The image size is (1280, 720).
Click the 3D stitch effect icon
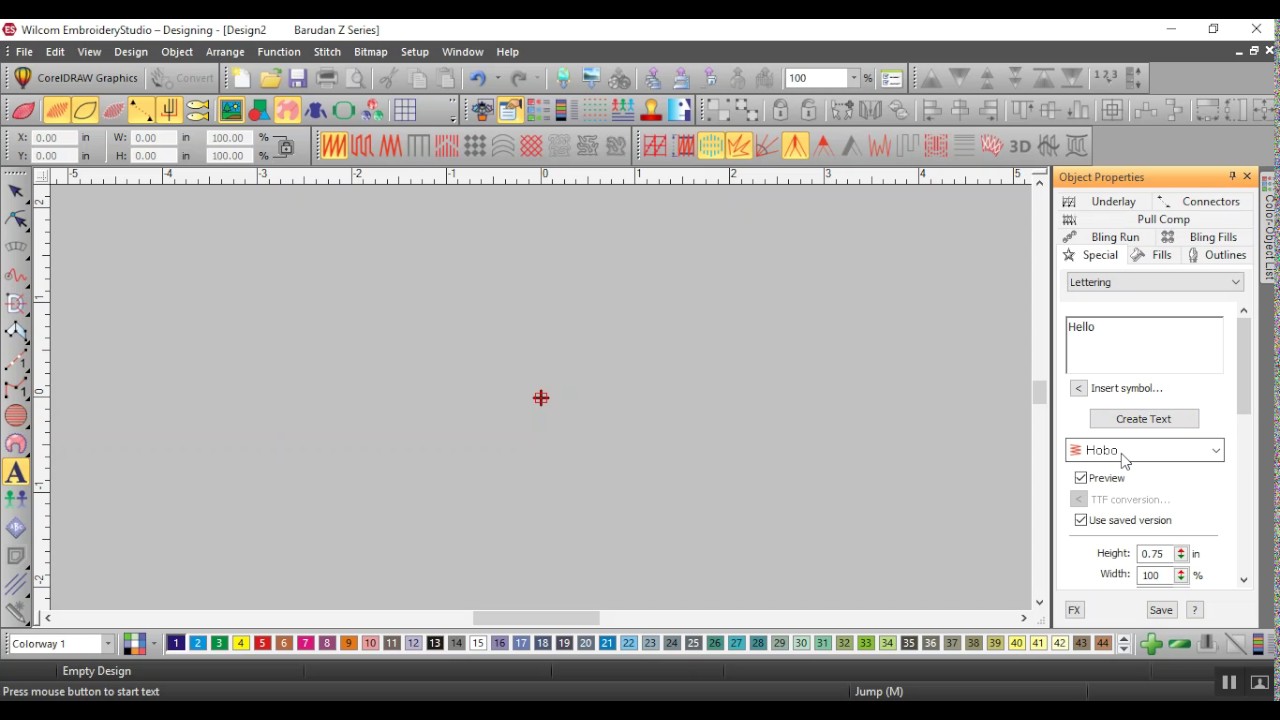pos(1020,146)
